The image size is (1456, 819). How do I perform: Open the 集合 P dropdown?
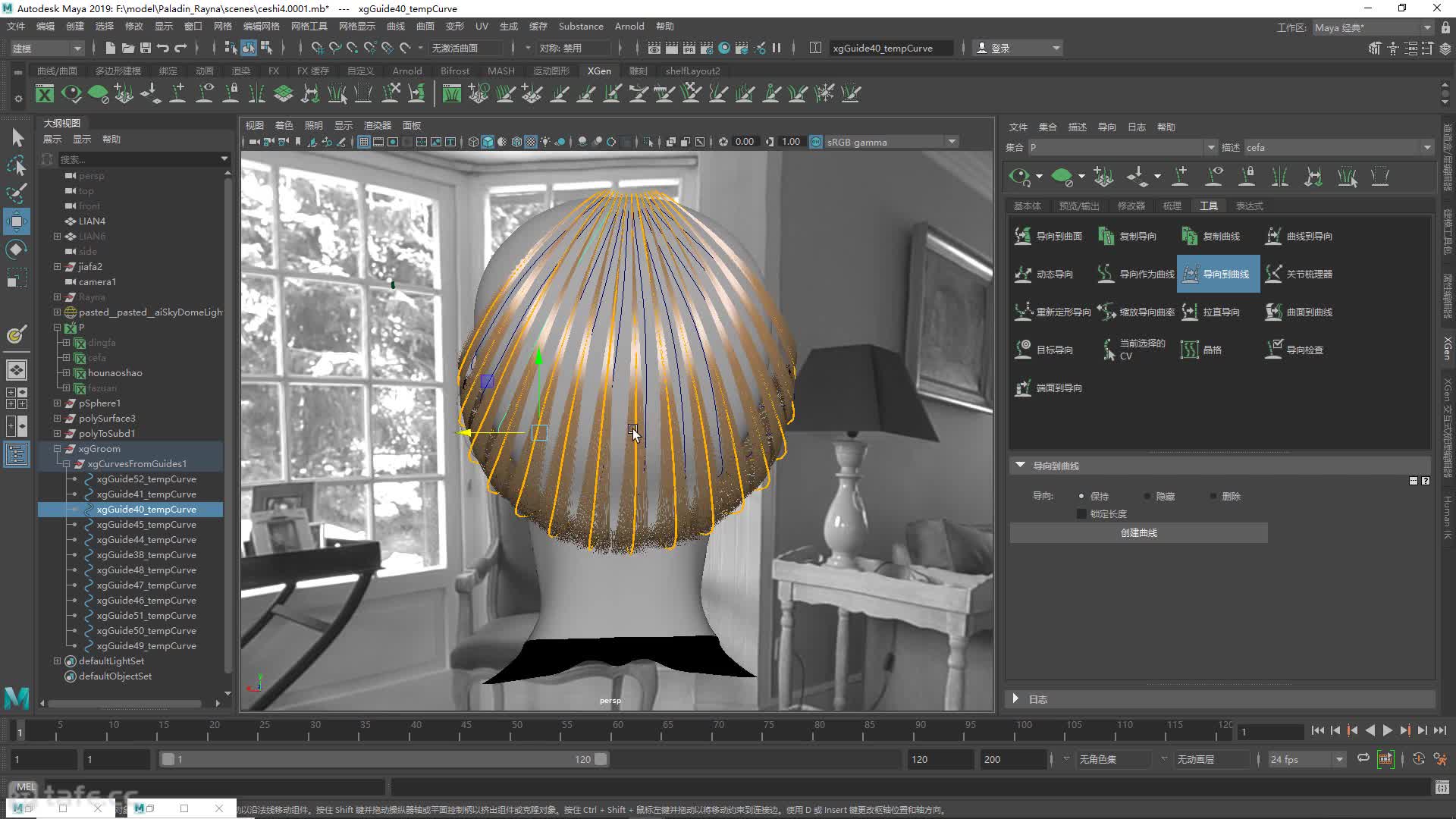click(1122, 147)
